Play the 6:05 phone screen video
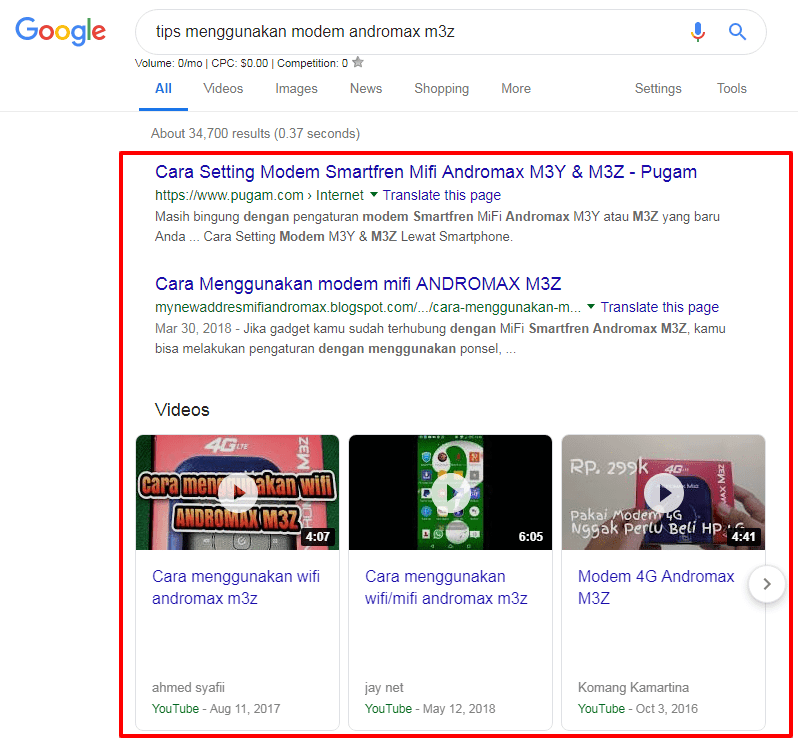The width and height of the screenshot is (798, 743). click(x=450, y=492)
